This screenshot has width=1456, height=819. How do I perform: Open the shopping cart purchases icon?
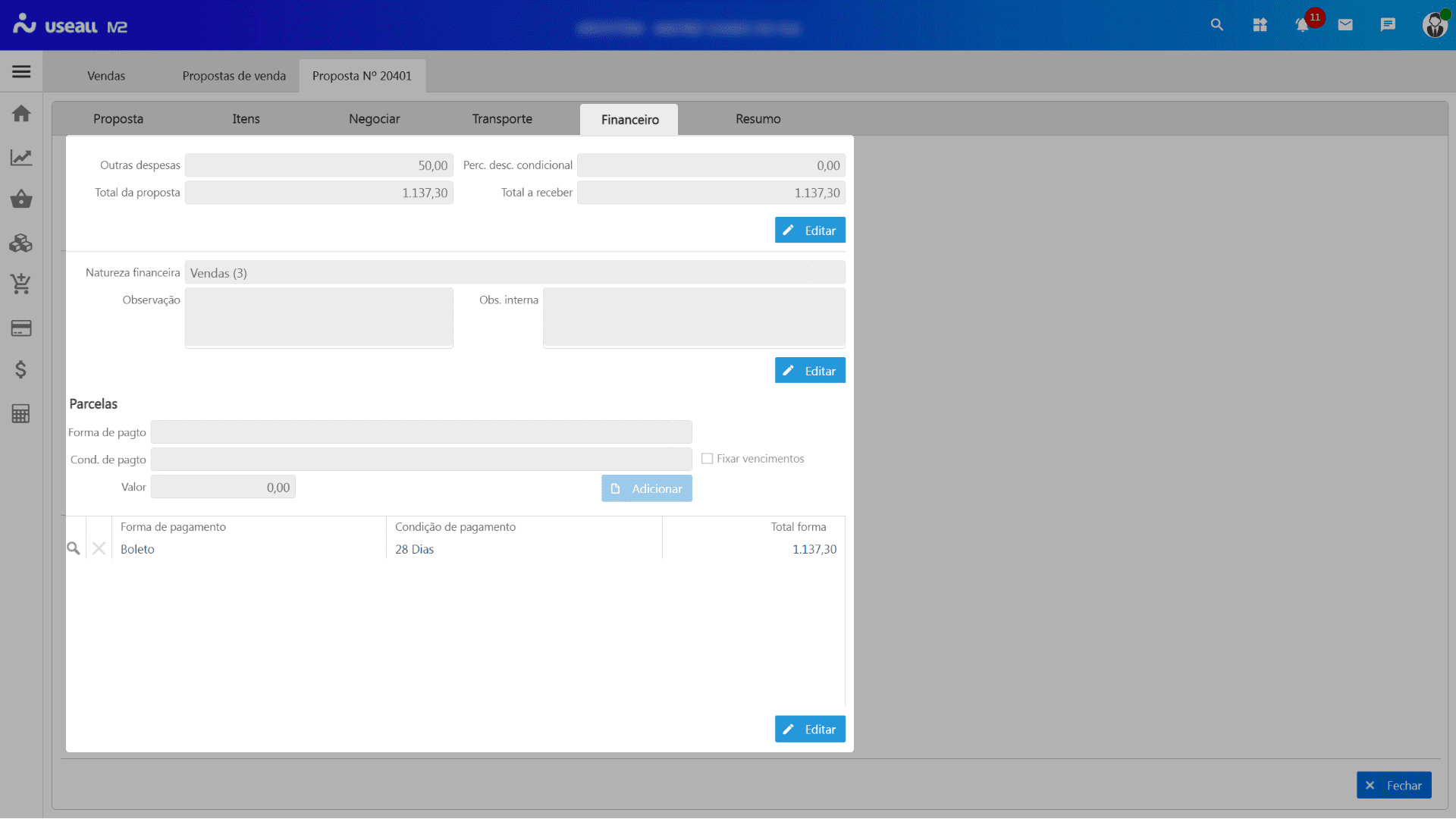(x=21, y=284)
